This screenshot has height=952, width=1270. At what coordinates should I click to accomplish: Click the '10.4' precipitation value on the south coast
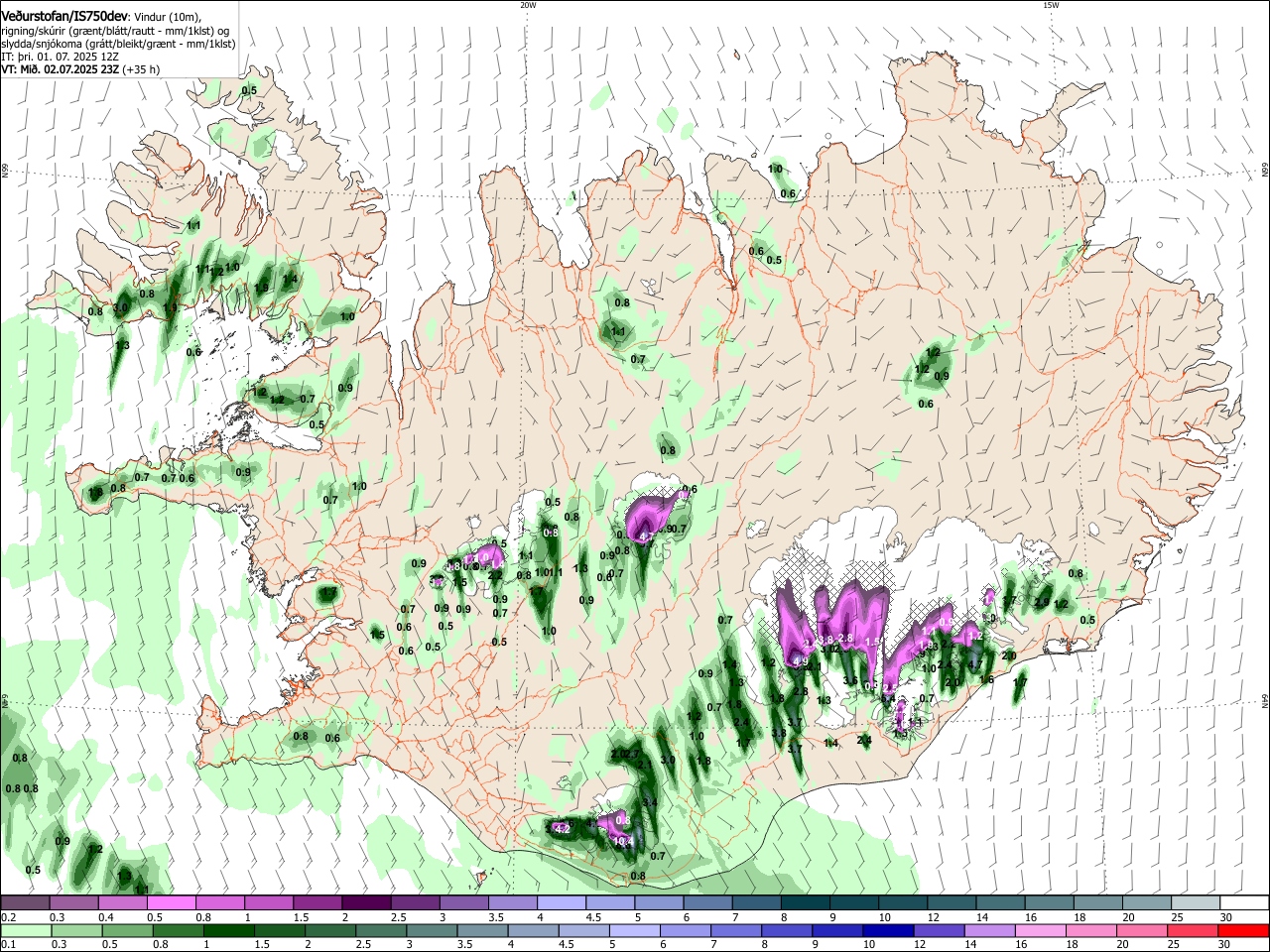tap(624, 842)
